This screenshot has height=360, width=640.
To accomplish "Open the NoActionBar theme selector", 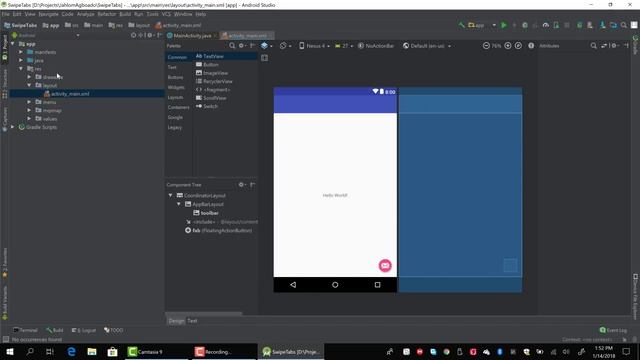I will 376,46.
